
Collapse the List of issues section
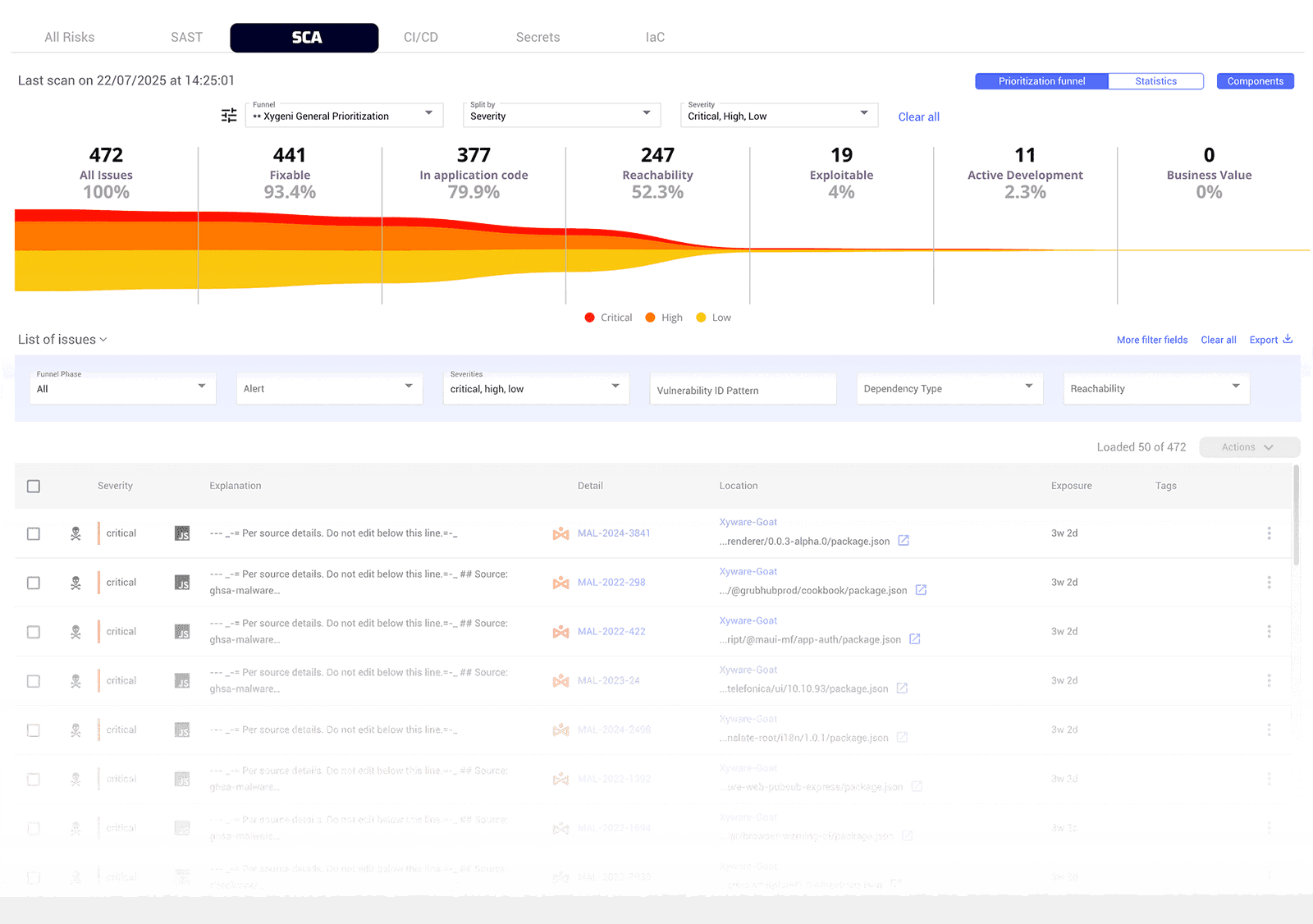tap(103, 339)
